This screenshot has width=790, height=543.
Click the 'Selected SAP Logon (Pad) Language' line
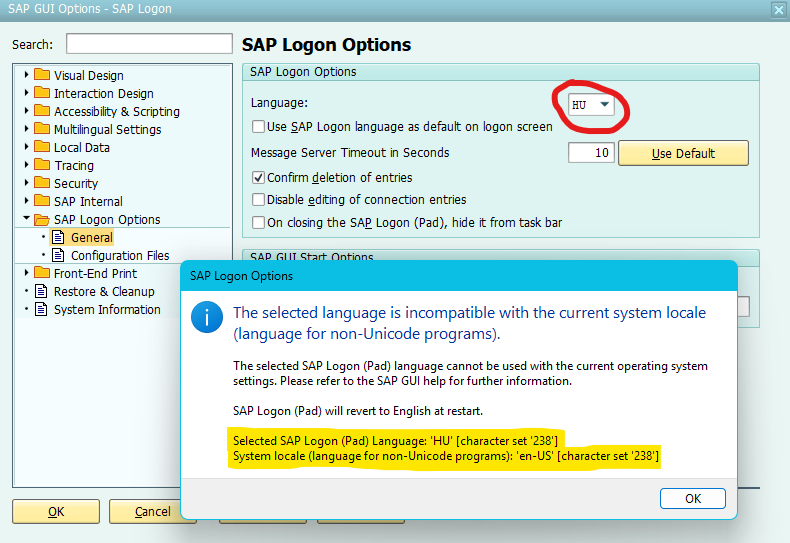(x=396, y=441)
